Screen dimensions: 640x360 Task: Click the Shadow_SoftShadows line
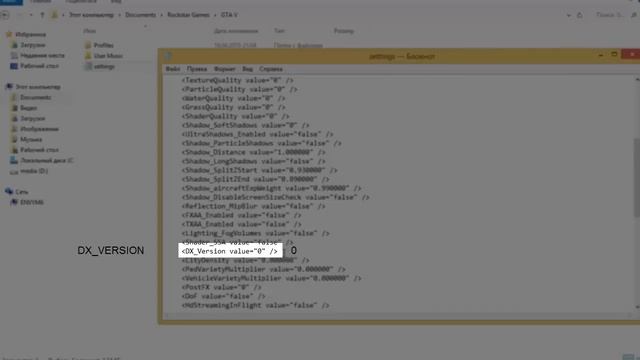tap(245, 125)
